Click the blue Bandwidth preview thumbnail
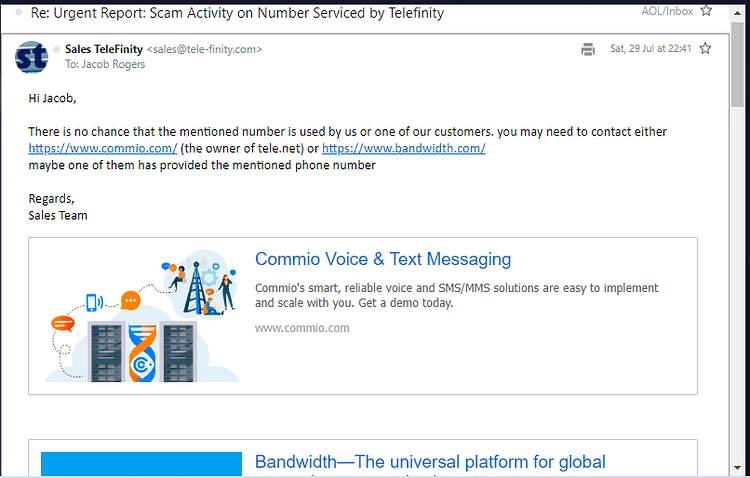750x478 pixels. [x=142, y=464]
